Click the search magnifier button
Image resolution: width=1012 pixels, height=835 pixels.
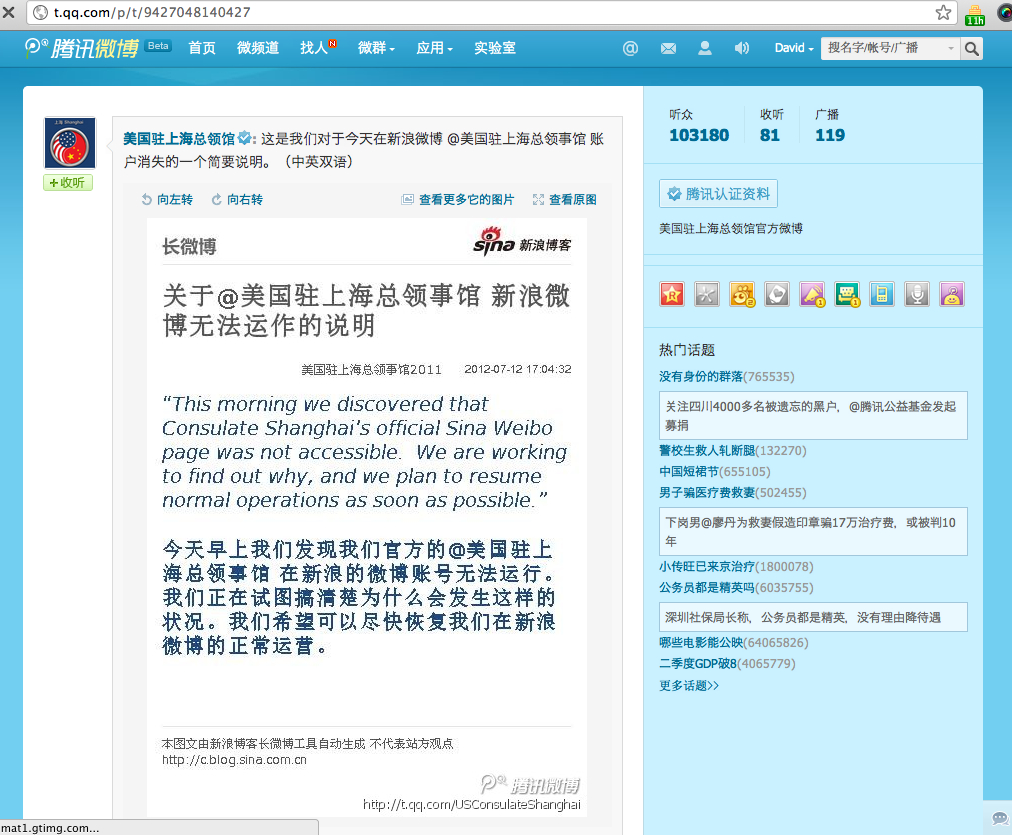coord(971,48)
